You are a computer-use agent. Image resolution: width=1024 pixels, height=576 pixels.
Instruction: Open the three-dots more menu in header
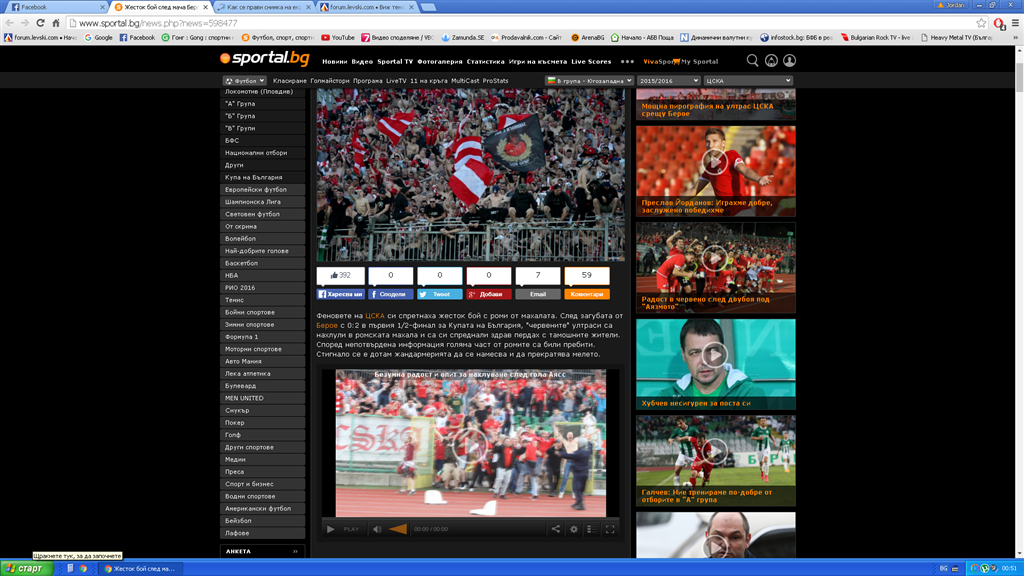click(627, 61)
